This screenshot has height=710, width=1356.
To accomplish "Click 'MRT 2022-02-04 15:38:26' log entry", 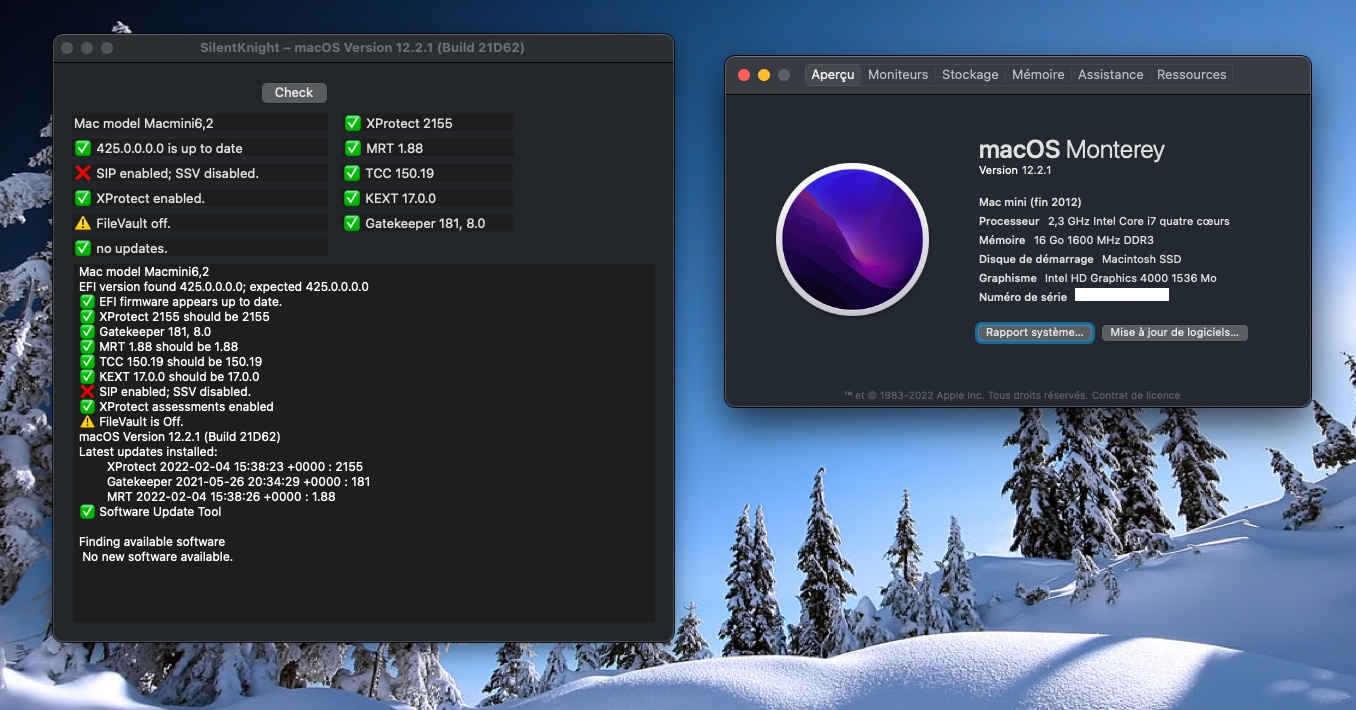I will pyautogui.click(x=221, y=496).
